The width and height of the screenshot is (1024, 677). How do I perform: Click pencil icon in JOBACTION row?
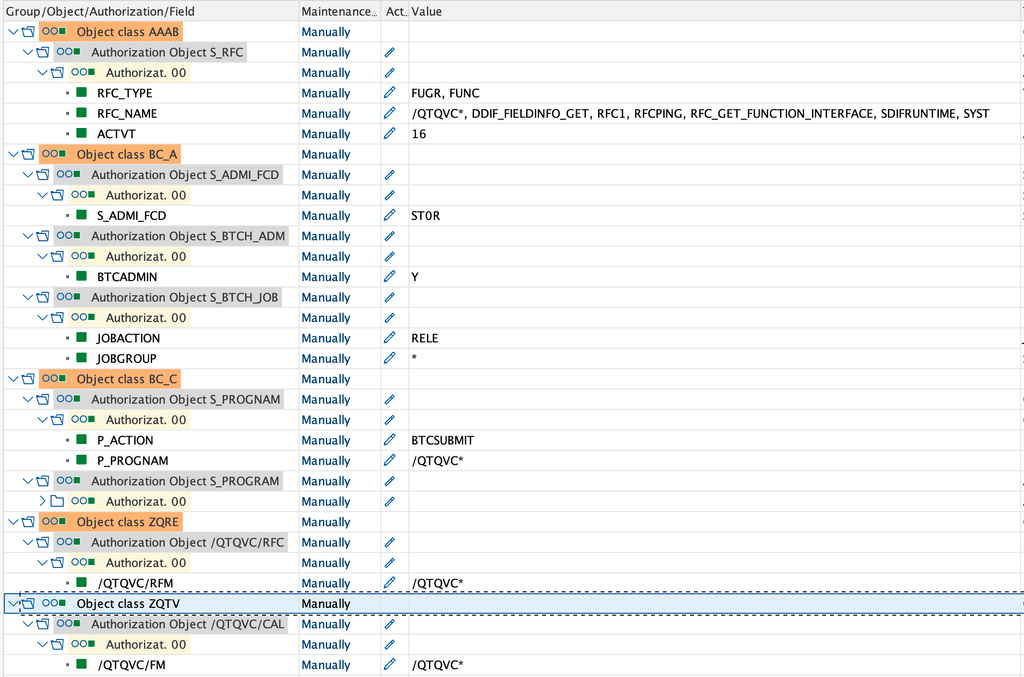pyautogui.click(x=390, y=338)
